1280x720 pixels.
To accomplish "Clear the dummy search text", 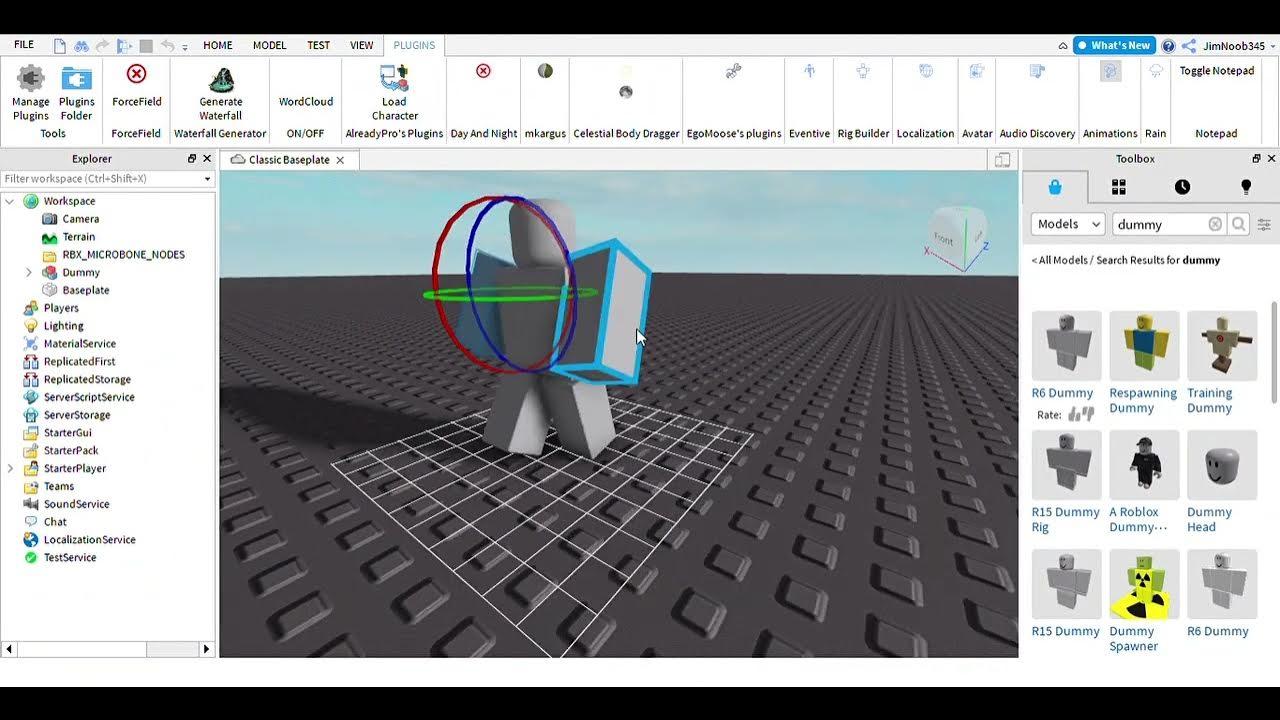I will [1215, 224].
